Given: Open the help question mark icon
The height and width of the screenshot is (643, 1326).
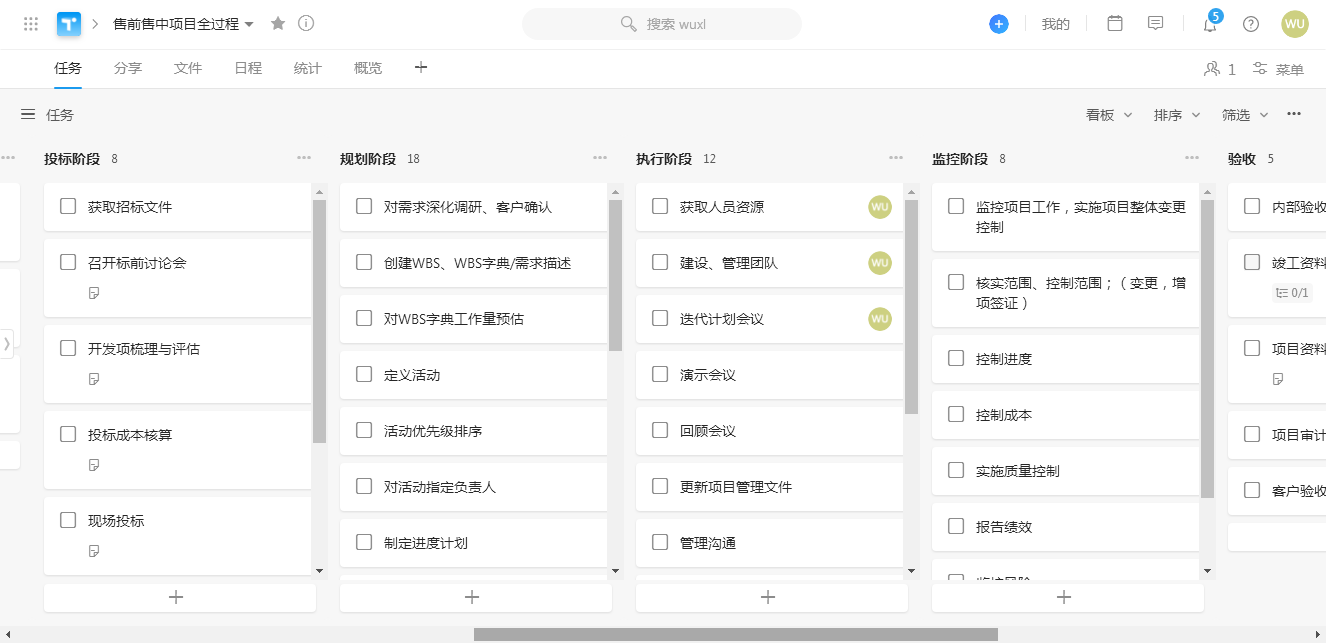Looking at the screenshot, I should tap(1251, 24).
